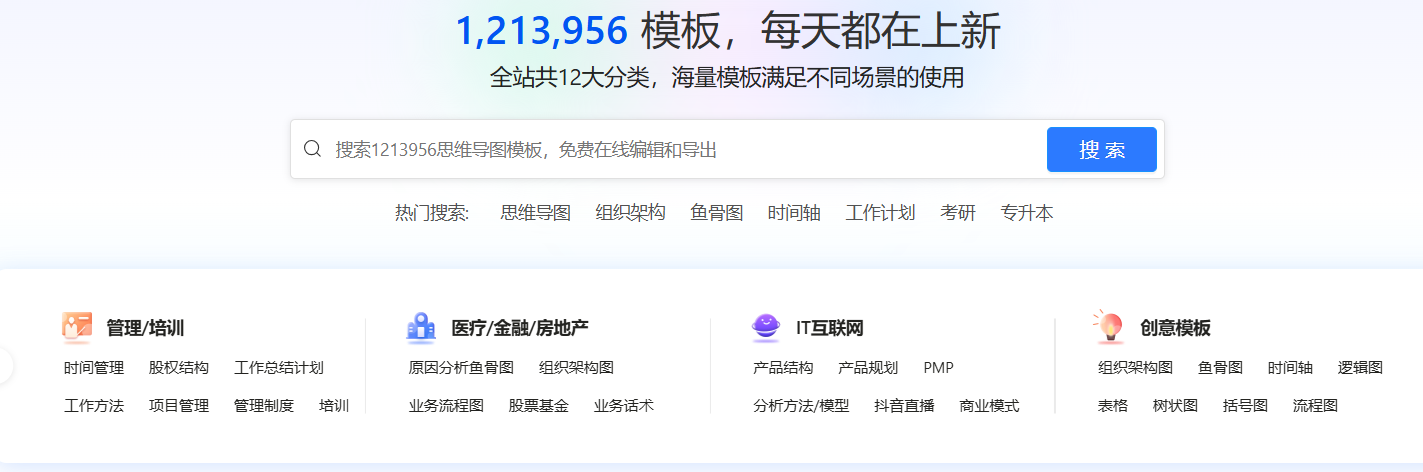Click hot search tag 组织架构
1423x472 pixels.
(630, 213)
